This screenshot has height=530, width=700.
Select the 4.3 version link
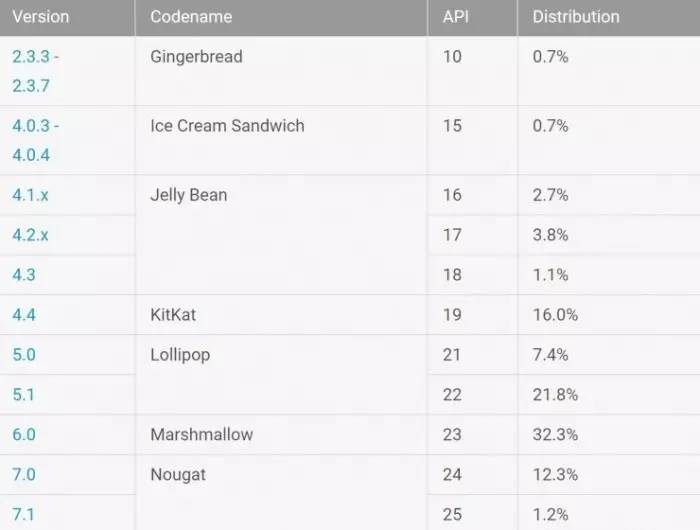tap(24, 275)
